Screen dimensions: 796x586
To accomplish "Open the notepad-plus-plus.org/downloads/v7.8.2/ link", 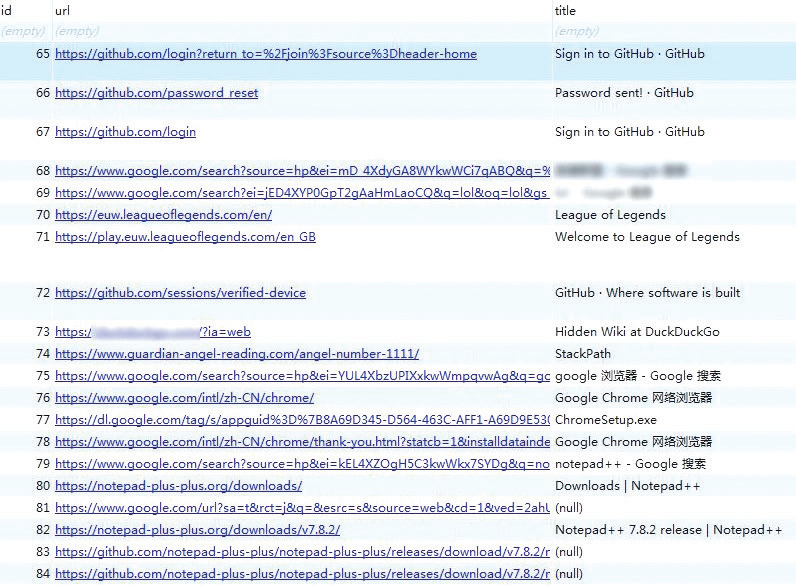I will click(x=197, y=530).
